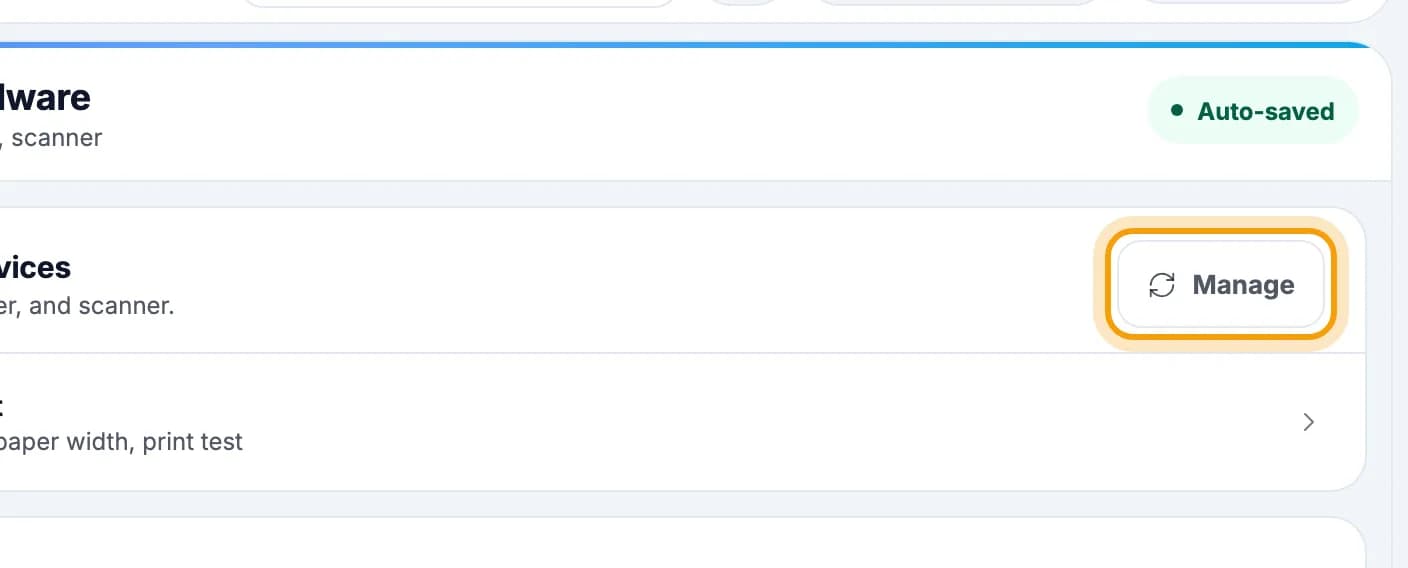1408x568 pixels.
Task: Click the Auto-saved status badge
Action: [x=1253, y=111]
